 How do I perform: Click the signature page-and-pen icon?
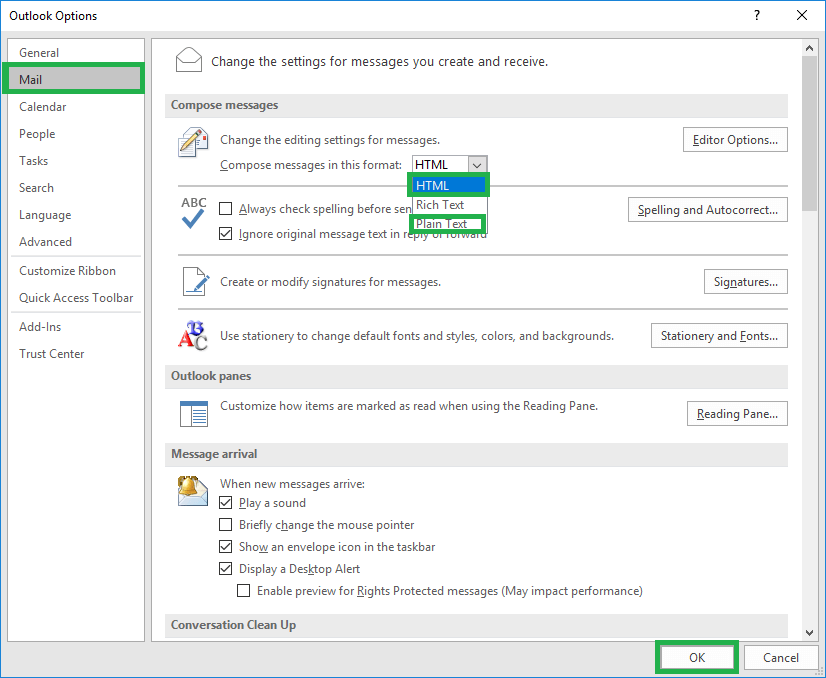(195, 281)
